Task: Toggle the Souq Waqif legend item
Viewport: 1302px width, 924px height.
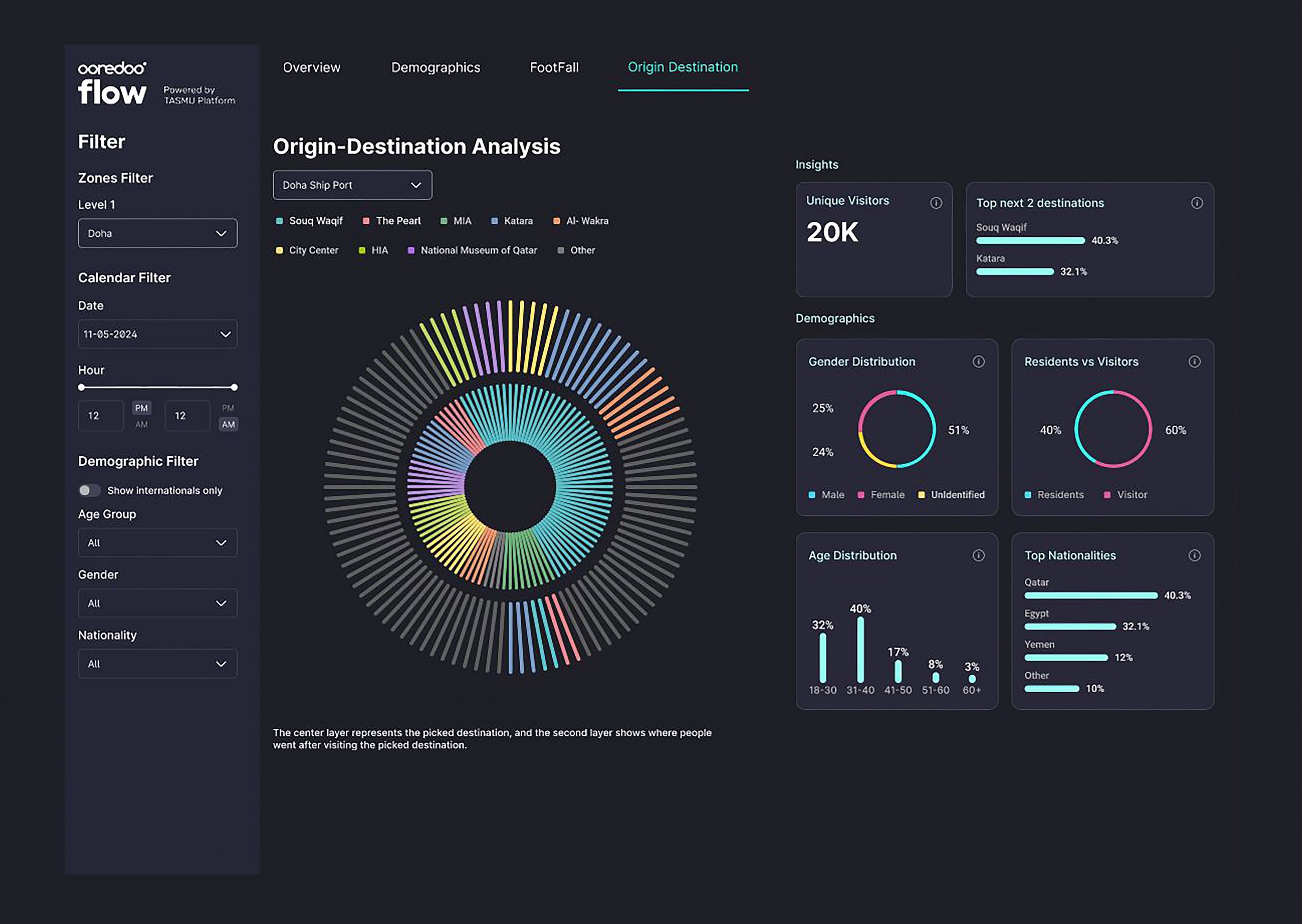Action: pyautogui.click(x=309, y=221)
